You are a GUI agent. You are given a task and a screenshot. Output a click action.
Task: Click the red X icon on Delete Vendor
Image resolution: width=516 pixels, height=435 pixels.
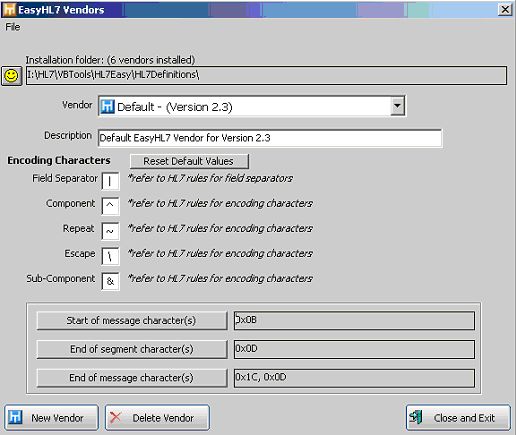coord(116,417)
